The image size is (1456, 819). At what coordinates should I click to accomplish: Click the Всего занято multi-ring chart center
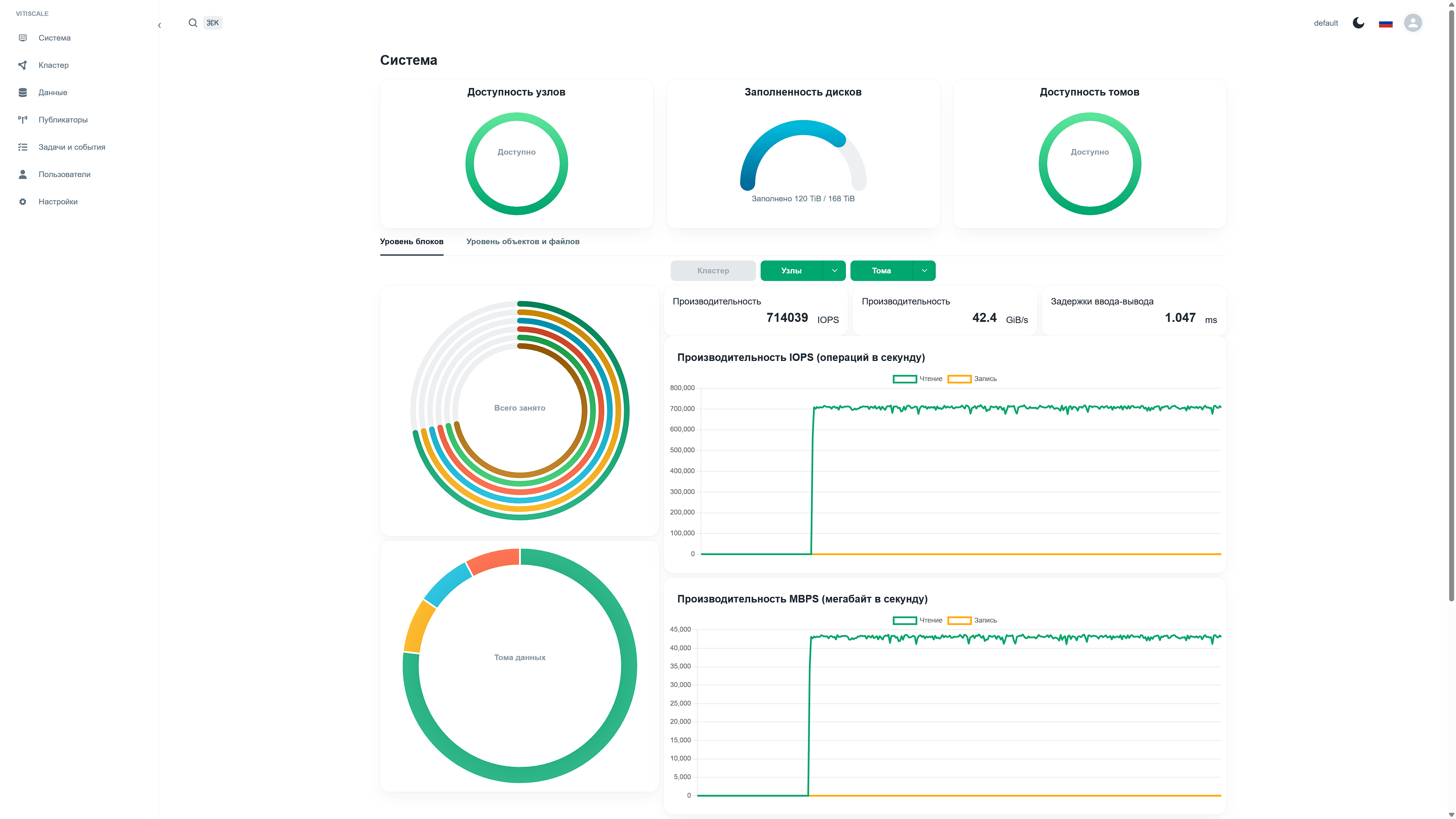[x=519, y=408]
